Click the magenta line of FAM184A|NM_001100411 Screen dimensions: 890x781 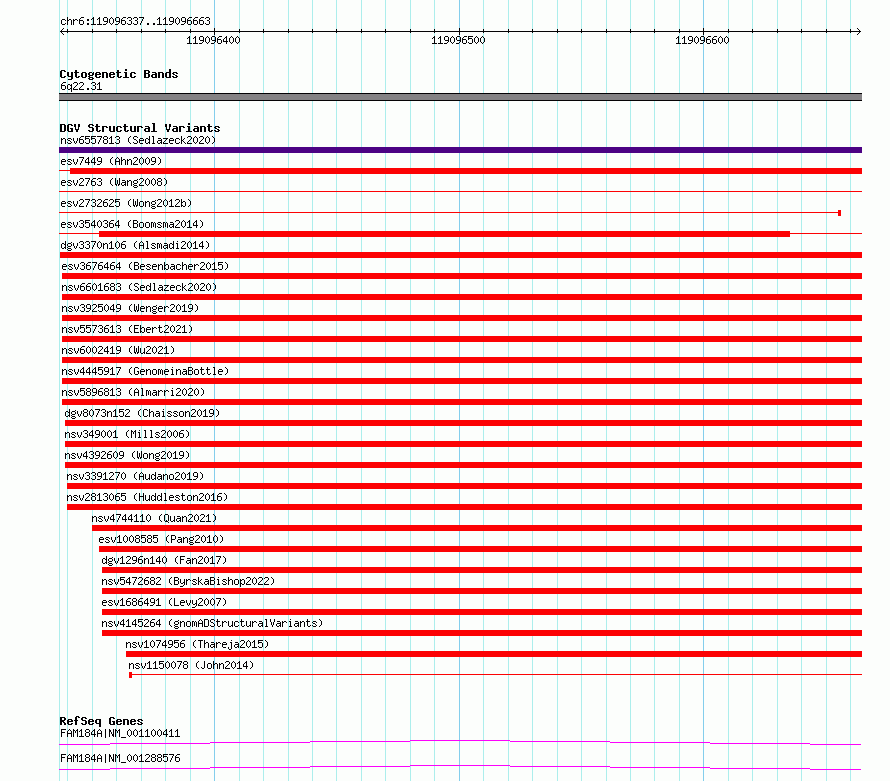[460, 742]
